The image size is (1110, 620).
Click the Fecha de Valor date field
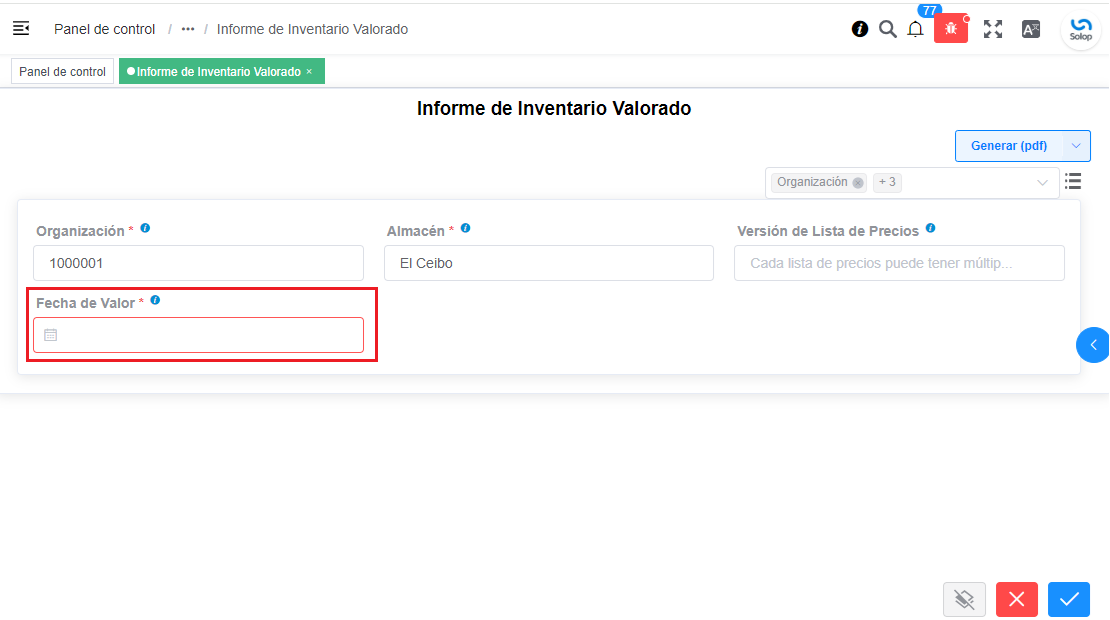click(x=199, y=335)
